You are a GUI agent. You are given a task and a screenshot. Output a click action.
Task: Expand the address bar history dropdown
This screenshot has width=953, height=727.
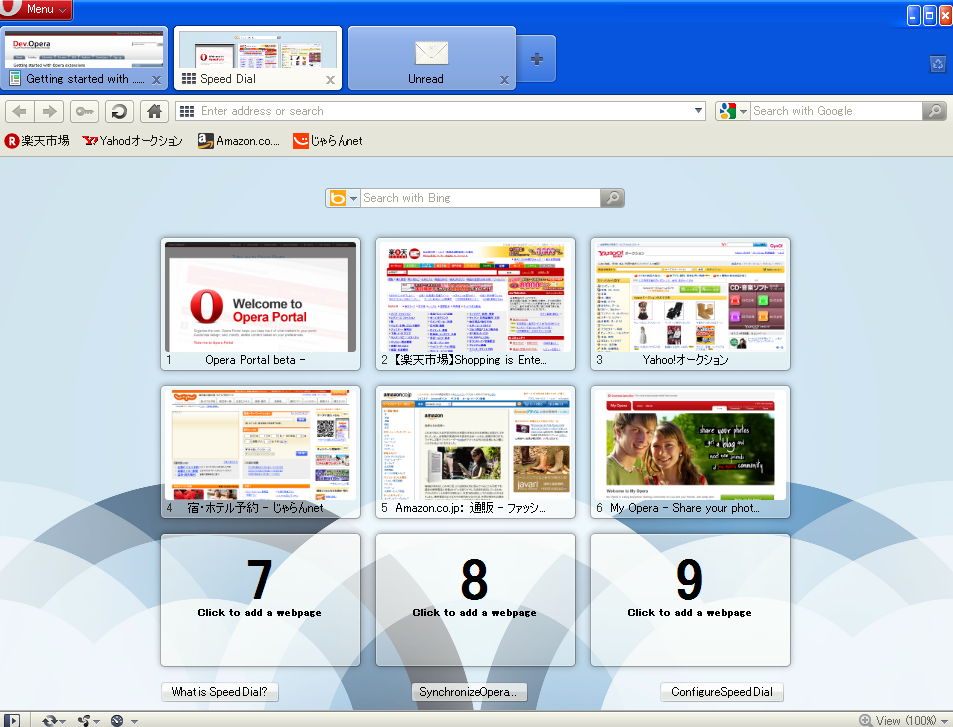[698, 111]
